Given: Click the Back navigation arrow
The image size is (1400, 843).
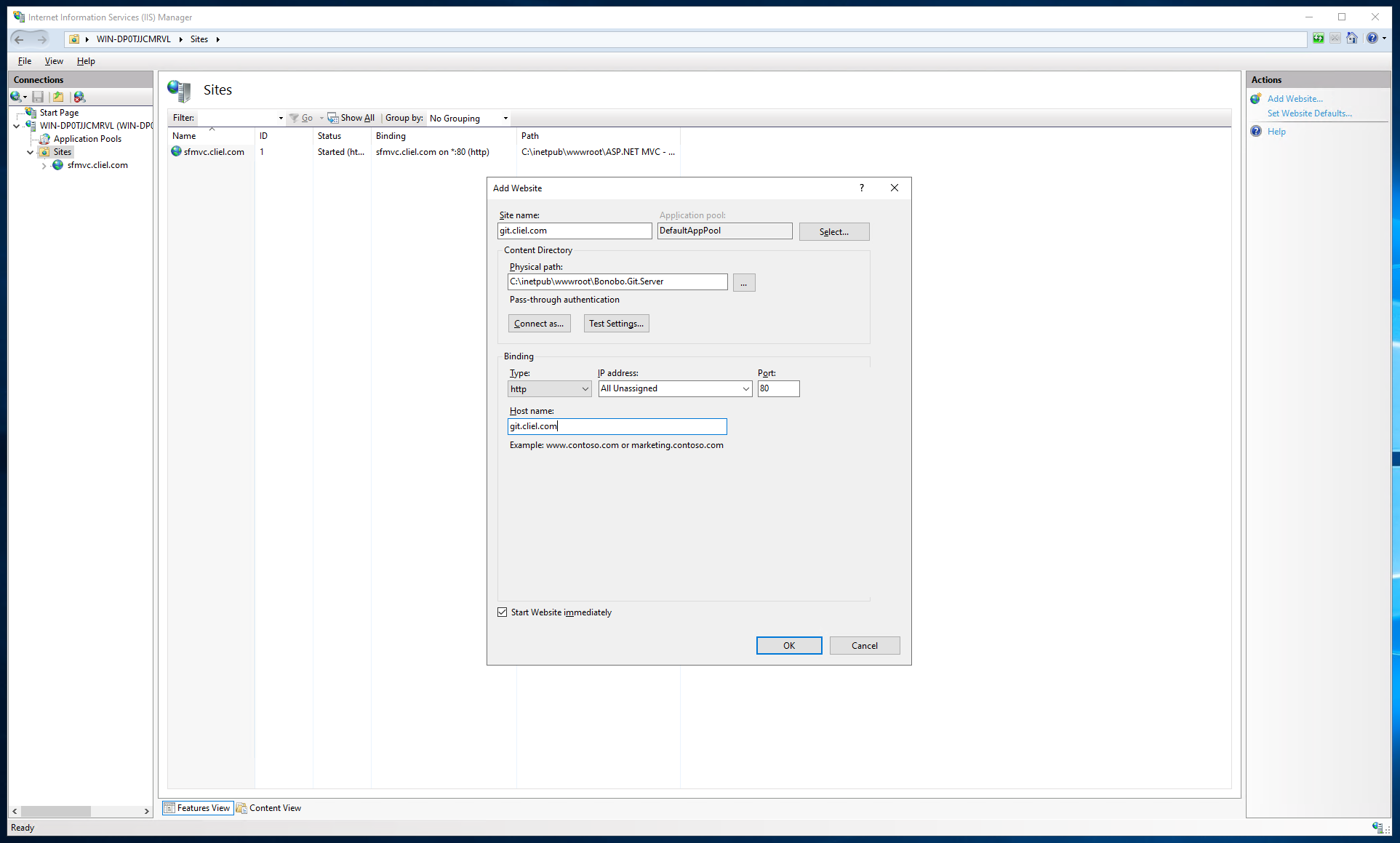Looking at the screenshot, I should tap(20, 39).
